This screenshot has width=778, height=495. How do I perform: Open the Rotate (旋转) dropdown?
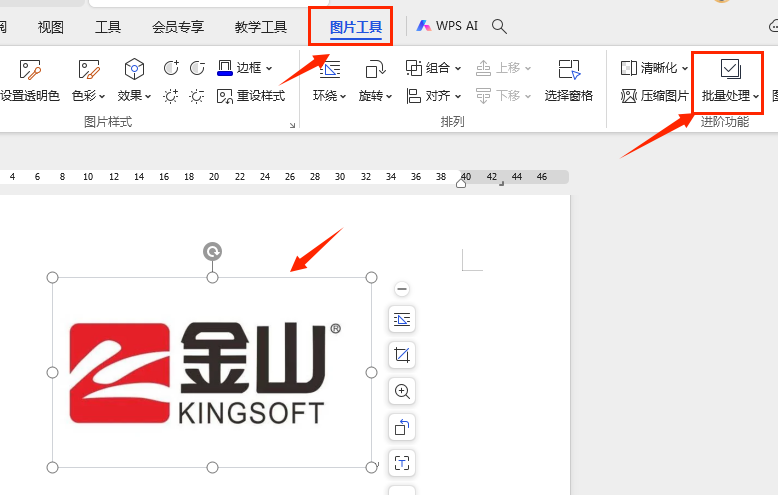[375, 81]
